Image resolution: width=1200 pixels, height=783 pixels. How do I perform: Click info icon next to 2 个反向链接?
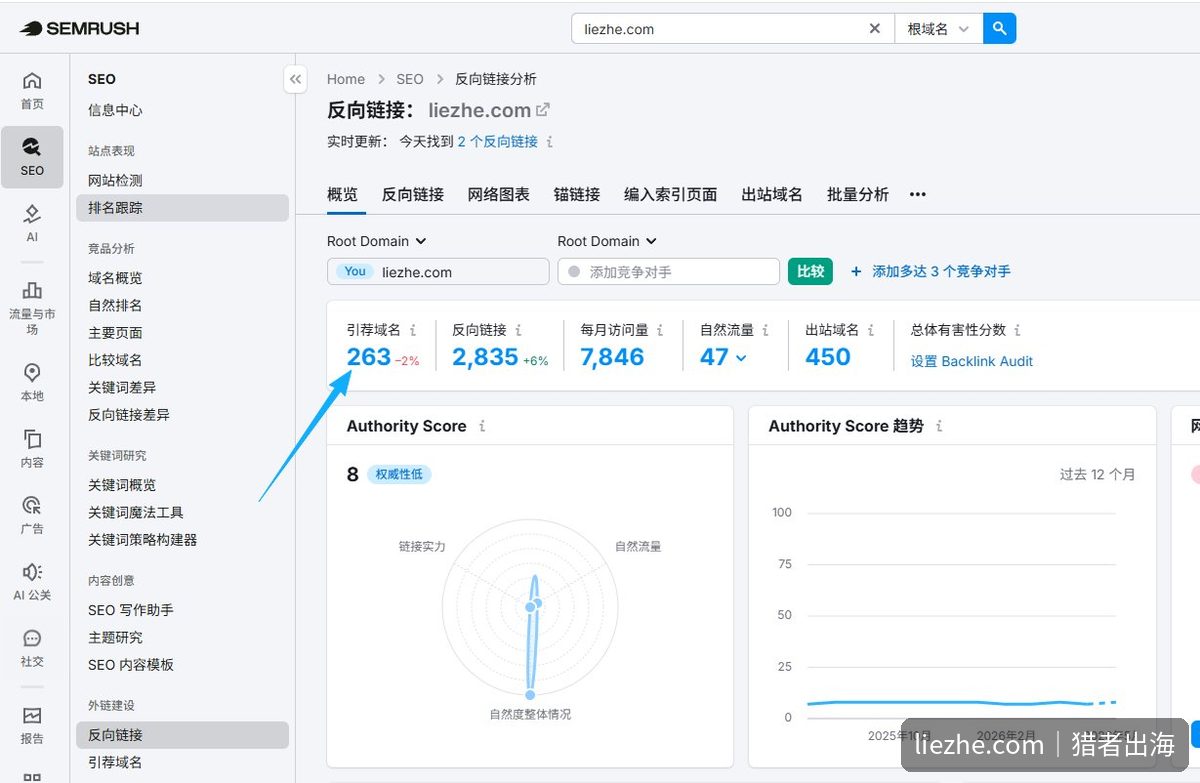point(550,142)
